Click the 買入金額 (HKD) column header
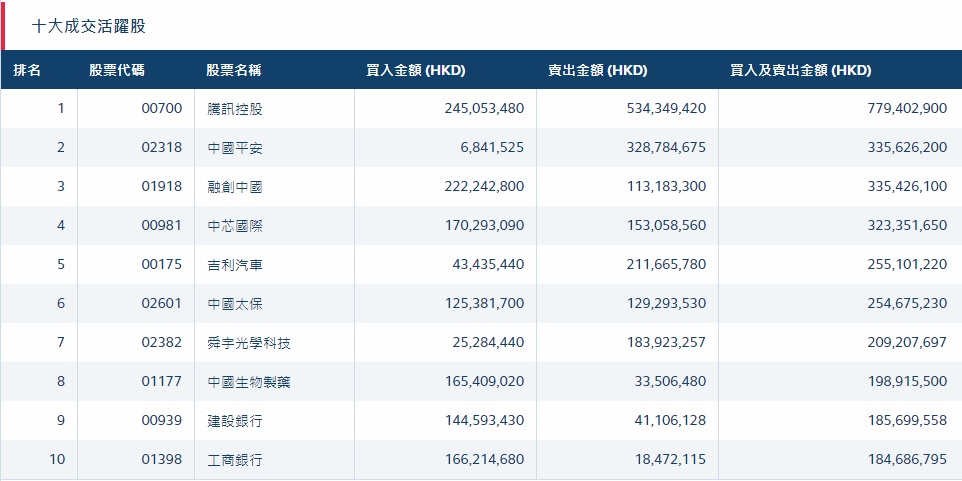The height and width of the screenshot is (481, 962). (416, 71)
